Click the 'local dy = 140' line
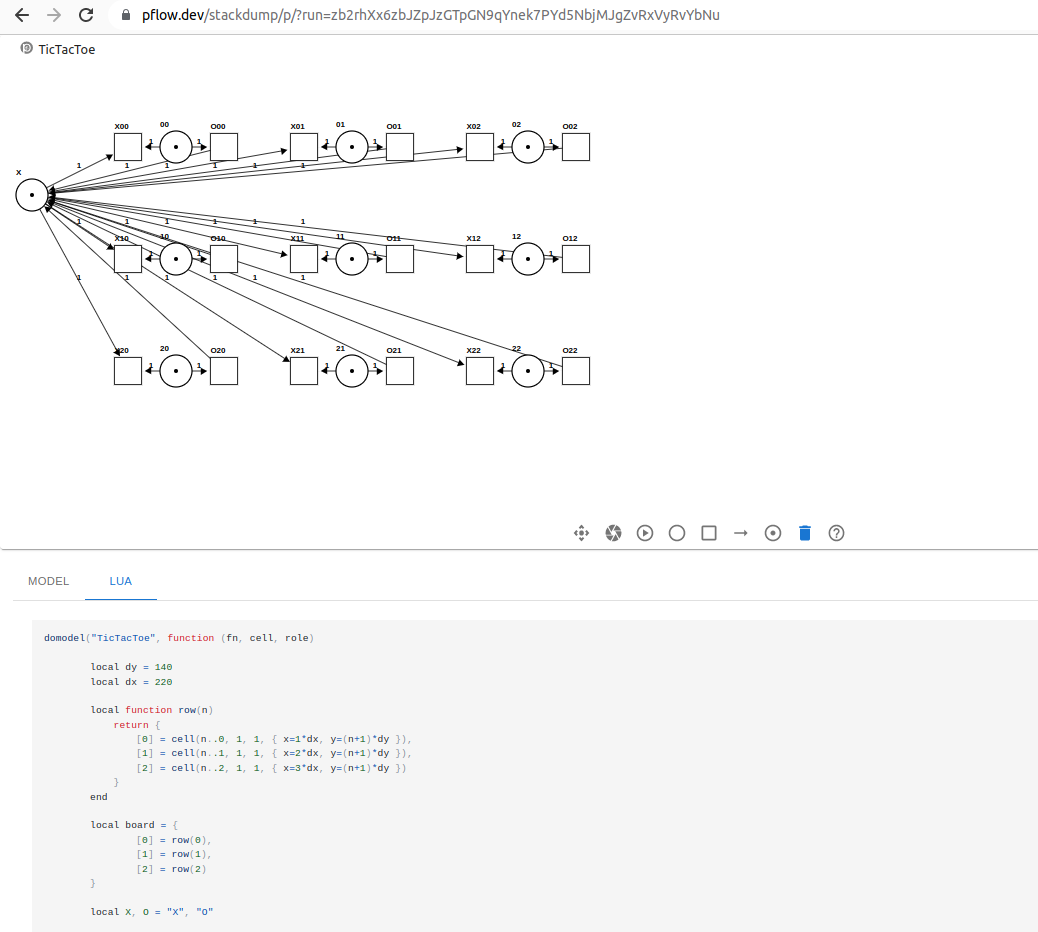The image size is (1038, 932). click(131, 667)
